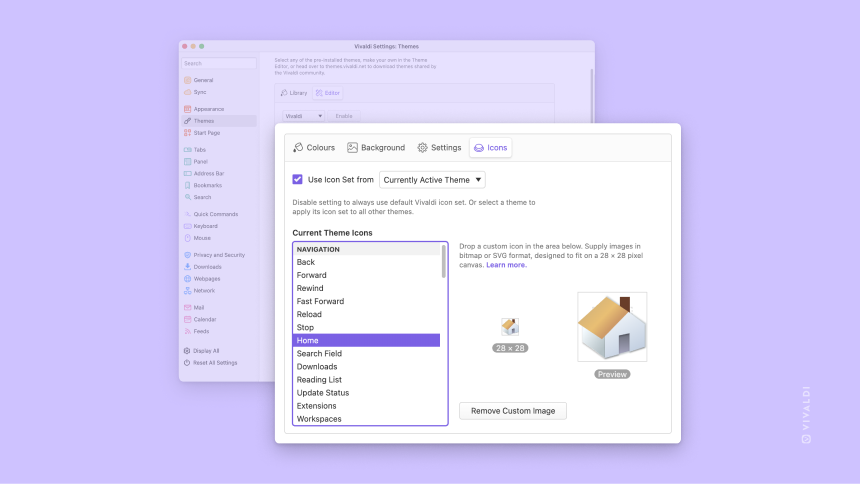
Task: Open the Network icon in sidebar
Action: [188, 291]
